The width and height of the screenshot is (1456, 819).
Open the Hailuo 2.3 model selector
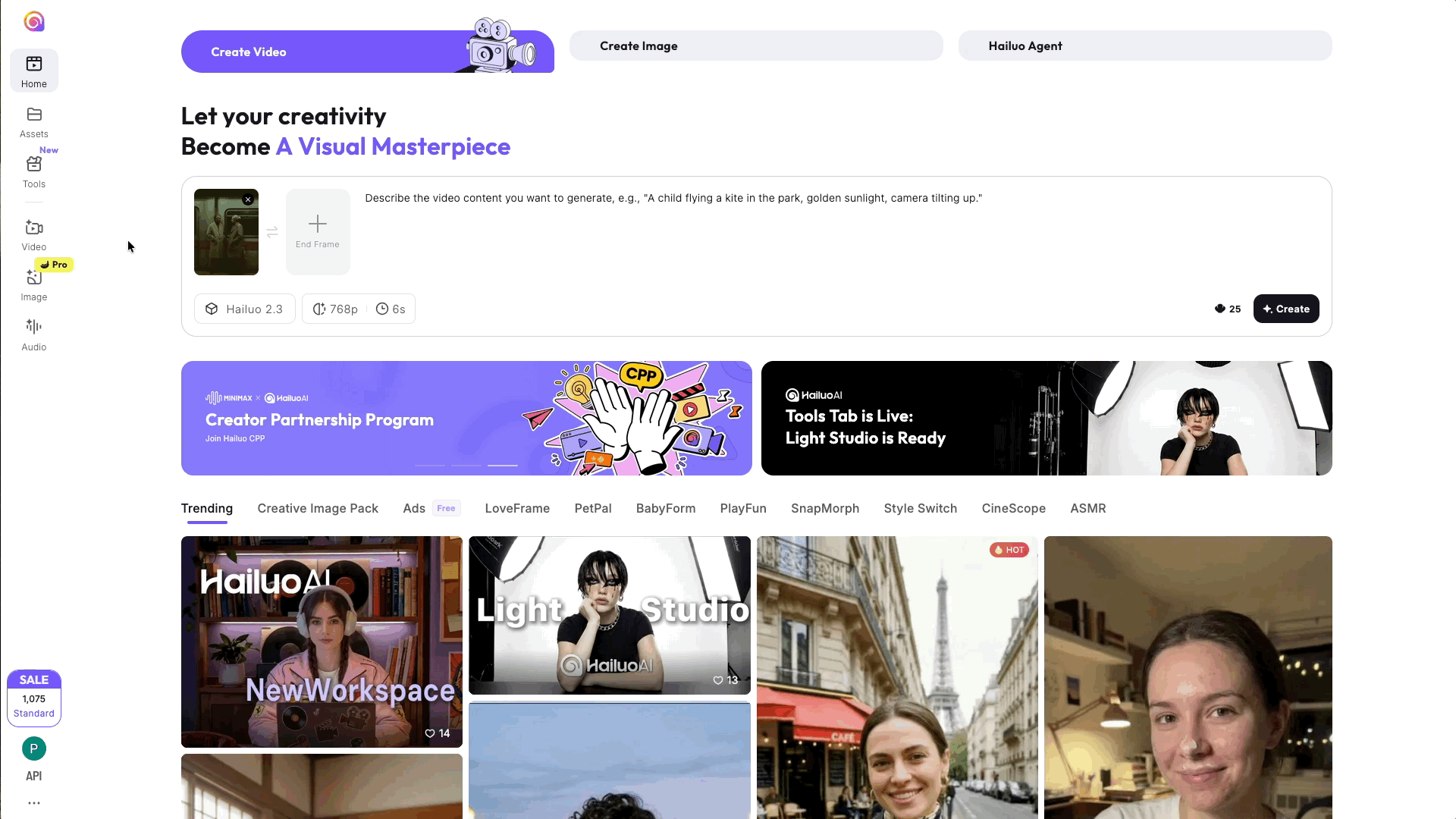click(x=244, y=309)
